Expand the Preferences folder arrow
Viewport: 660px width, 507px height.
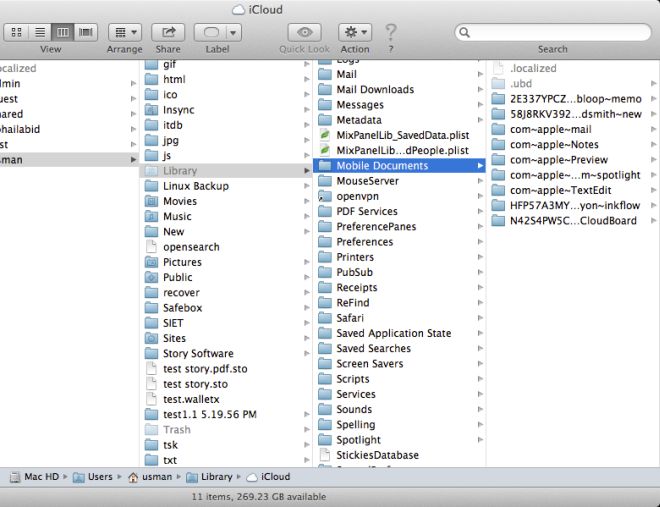[480, 242]
